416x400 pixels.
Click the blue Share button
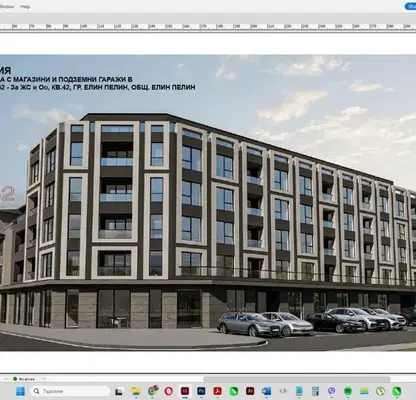click(410, 6)
